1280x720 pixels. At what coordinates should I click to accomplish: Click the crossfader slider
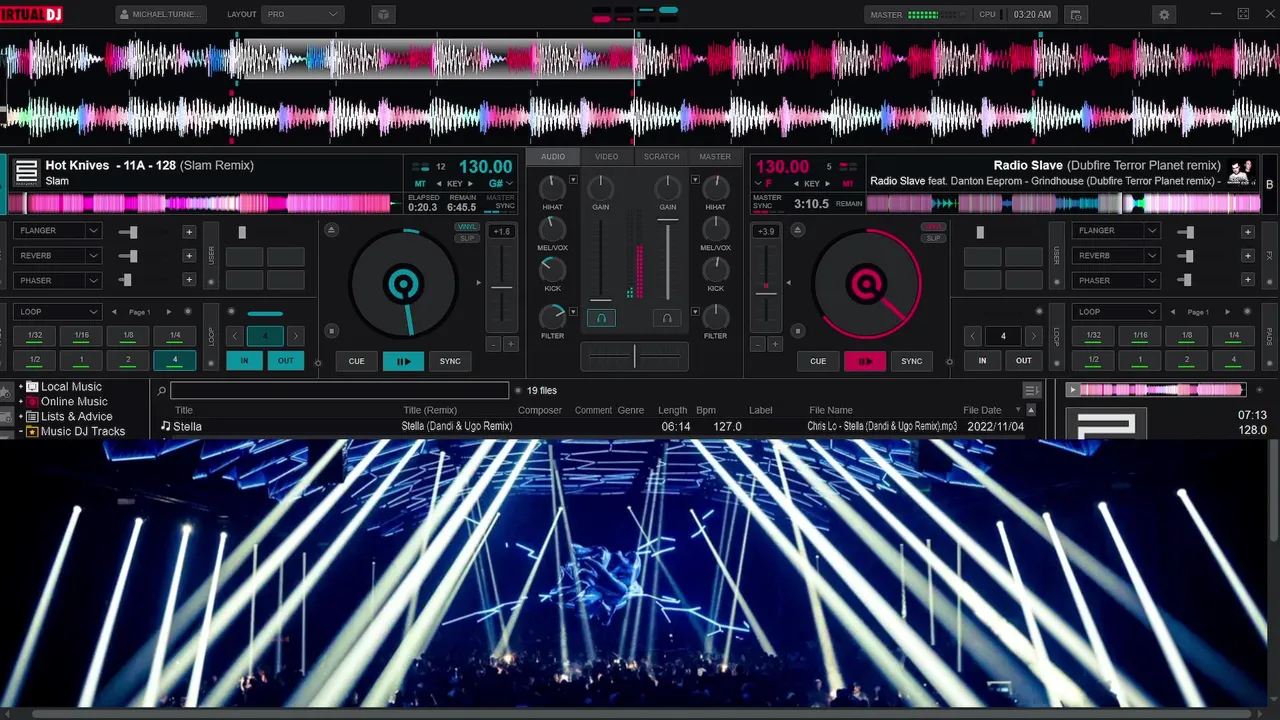coord(634,355)
